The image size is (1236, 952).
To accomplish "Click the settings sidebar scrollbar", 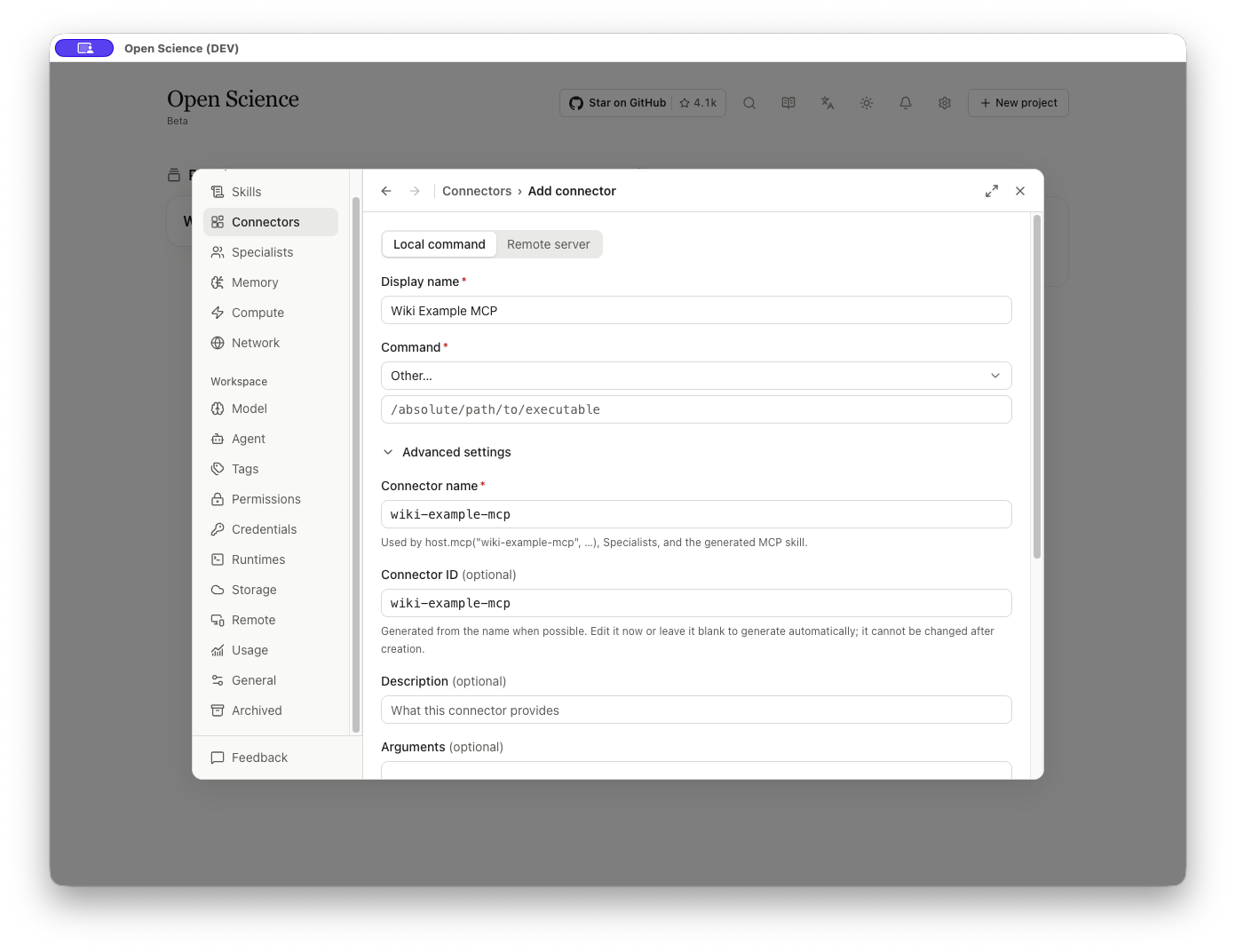I will (x=356, y=464).
